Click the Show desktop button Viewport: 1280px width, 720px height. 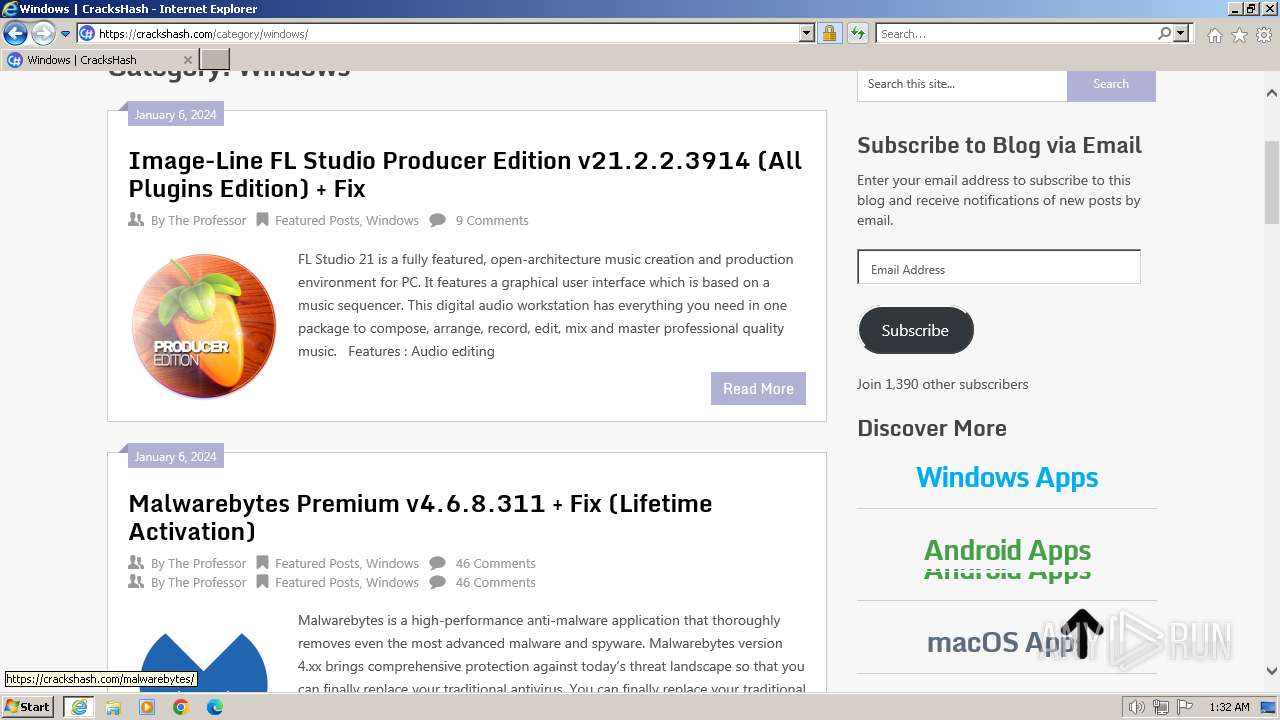pyautogui.click(x=1270, y=707)
